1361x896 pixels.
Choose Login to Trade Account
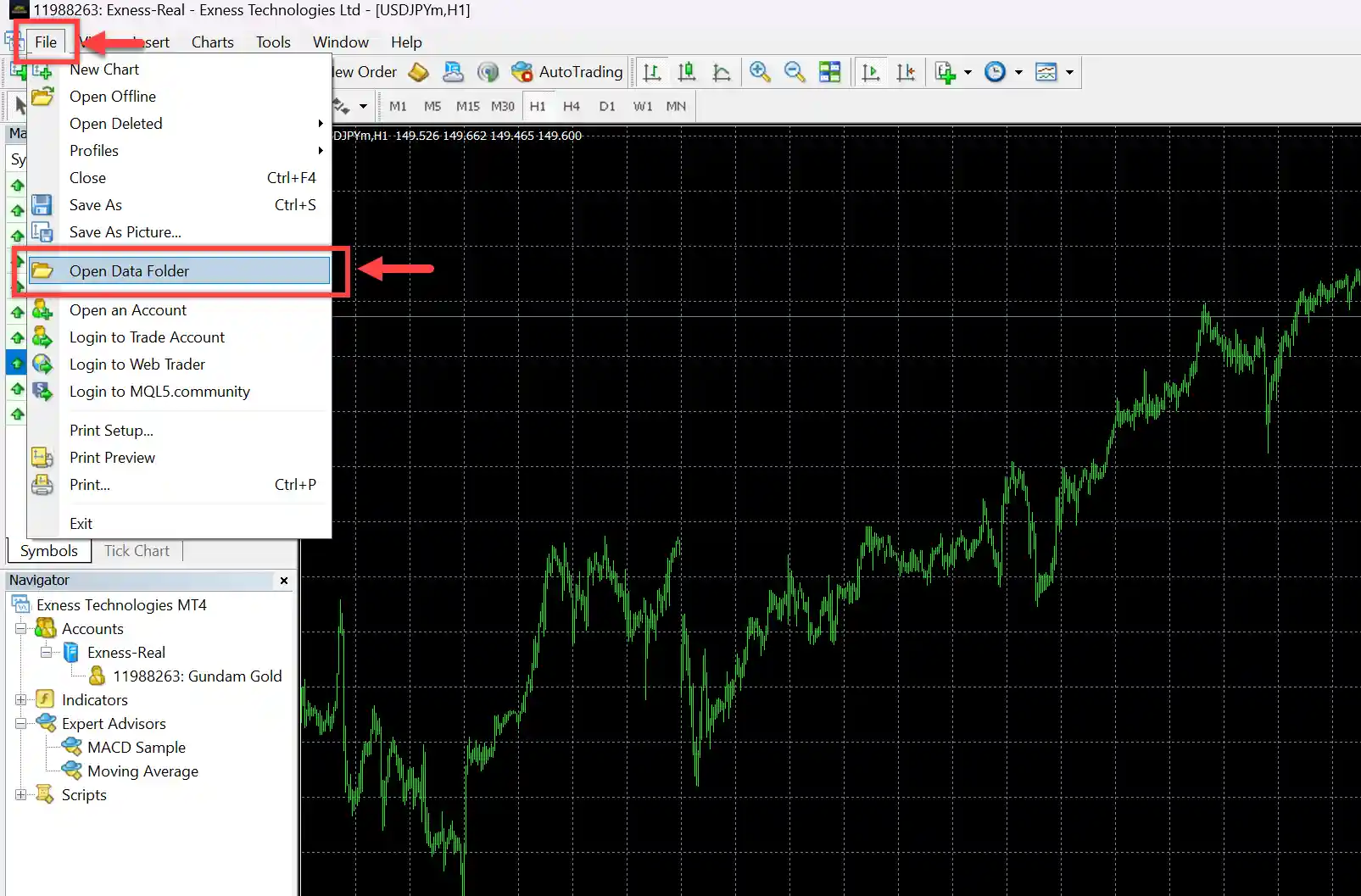coord(147,337)
